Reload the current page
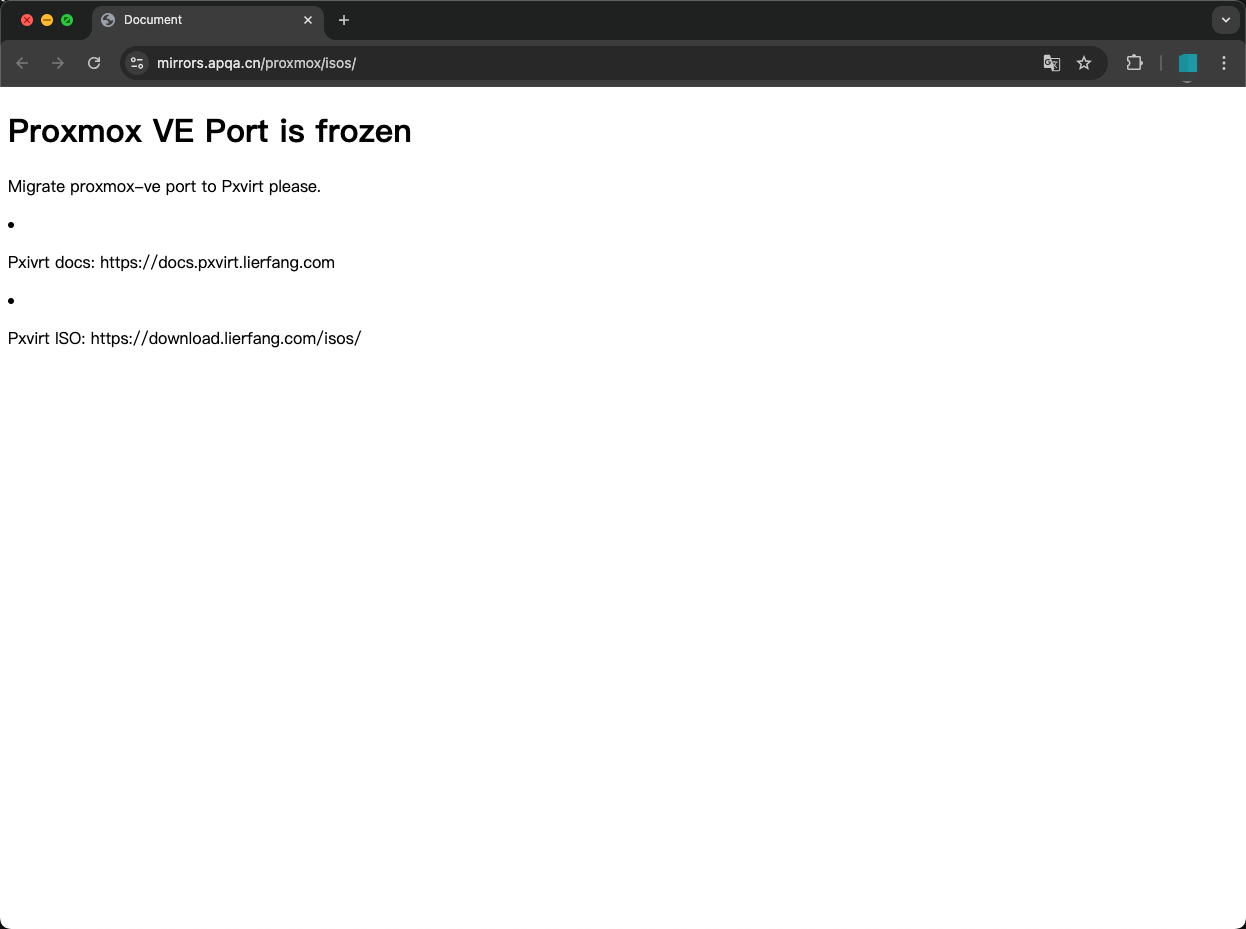Image resolution: width=1246 pixels, height=929 pixels. pyautogui.click(x=94, y=63)
